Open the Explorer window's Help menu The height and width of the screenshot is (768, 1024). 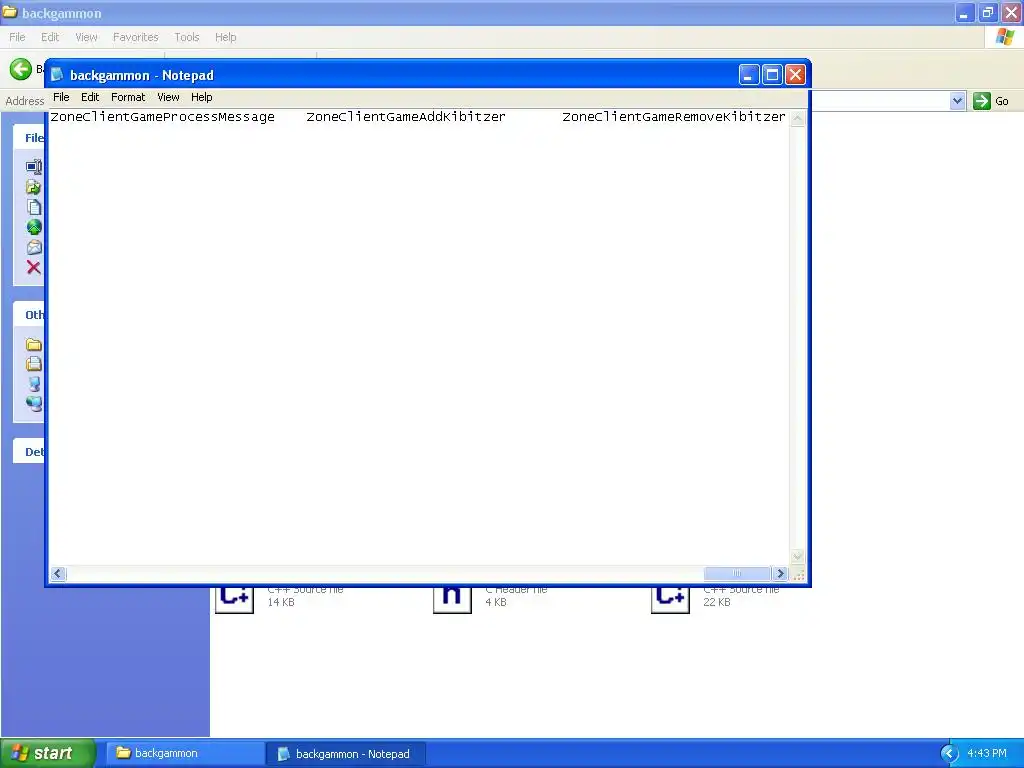(x=226, y=37)
